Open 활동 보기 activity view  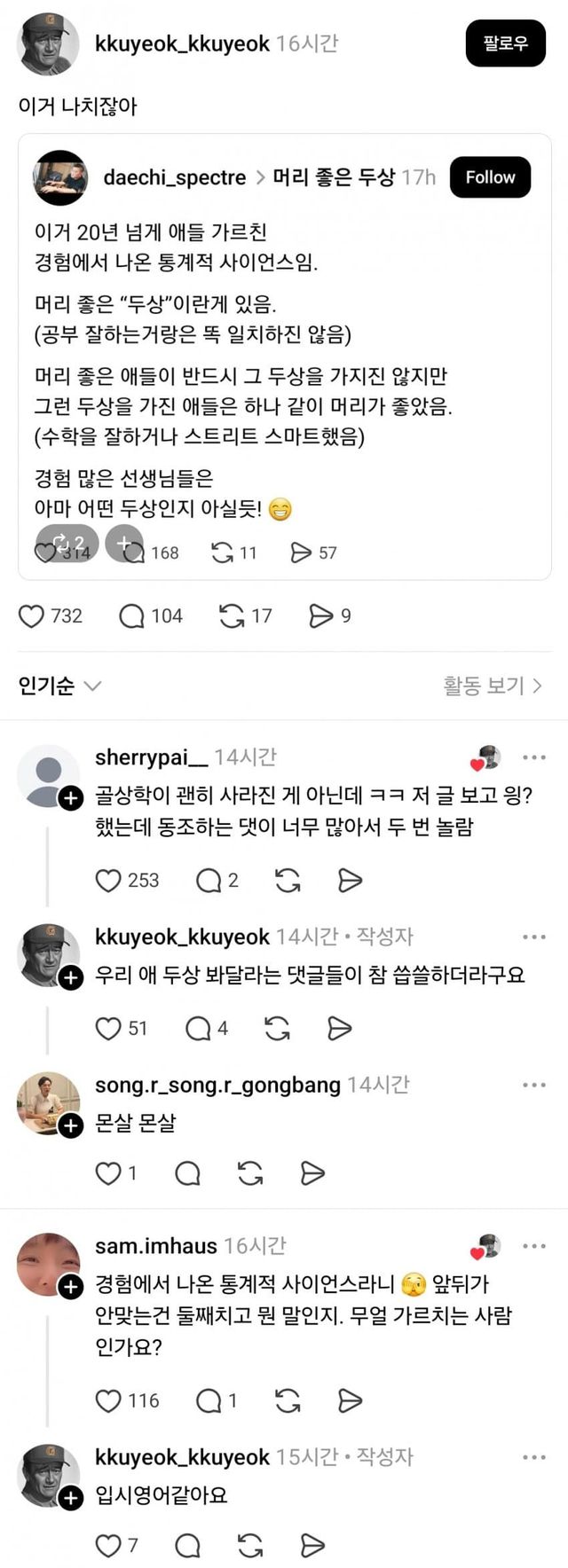pyautogui.click(x=493, y=686)
